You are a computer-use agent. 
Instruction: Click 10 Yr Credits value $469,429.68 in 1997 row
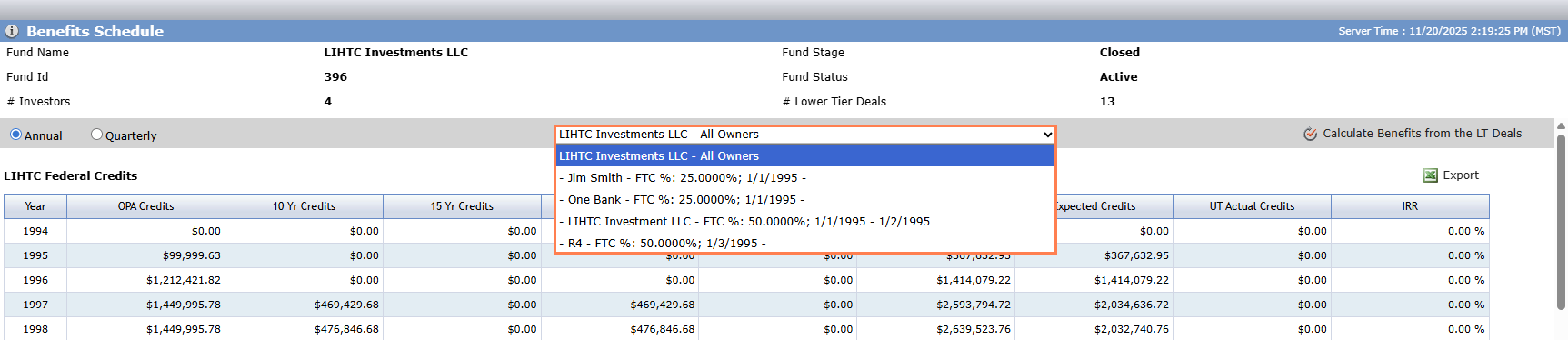pyautogui.click(x=304, y=305)
